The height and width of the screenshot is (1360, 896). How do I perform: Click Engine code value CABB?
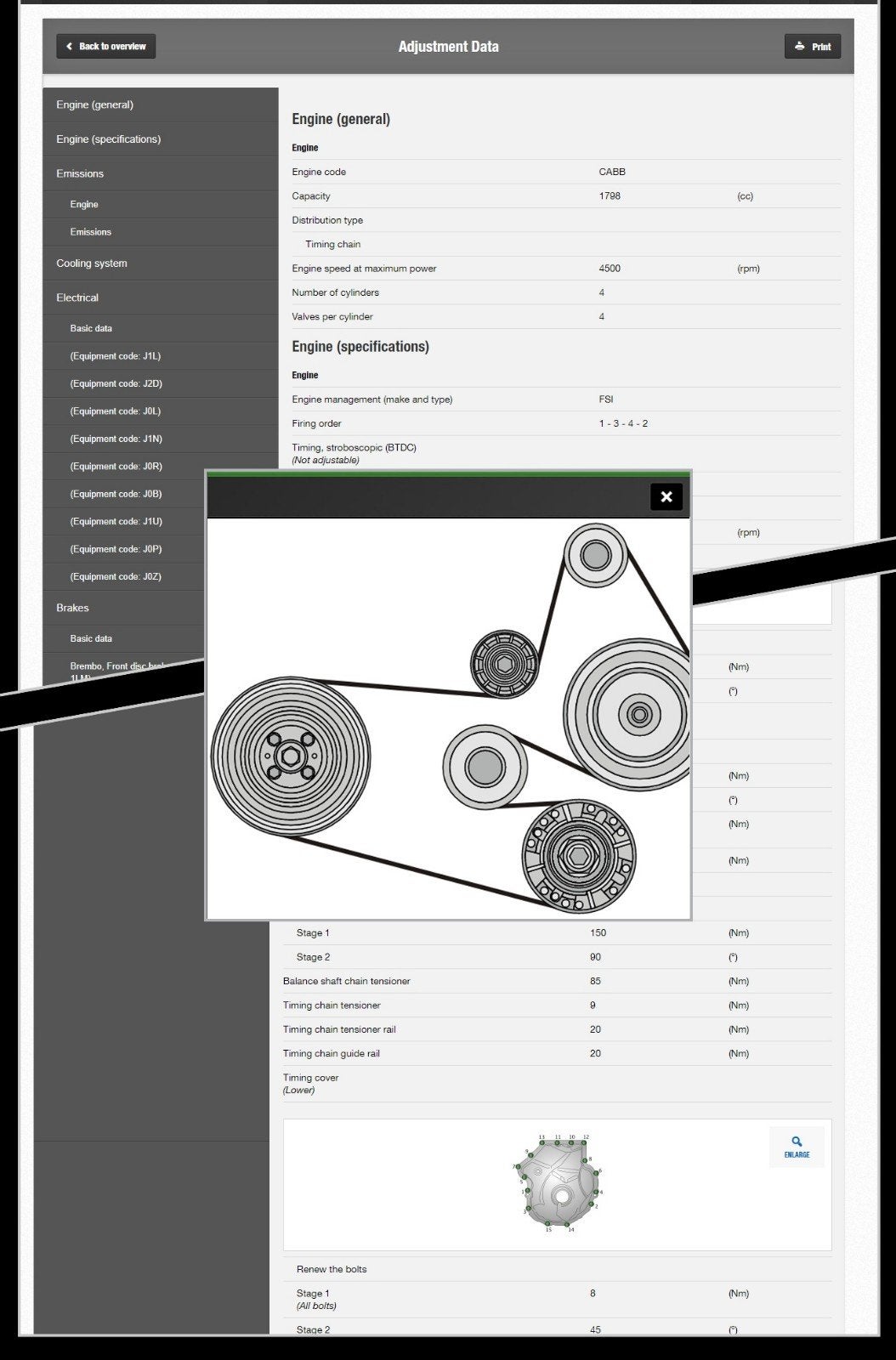(x=612, y=172)
